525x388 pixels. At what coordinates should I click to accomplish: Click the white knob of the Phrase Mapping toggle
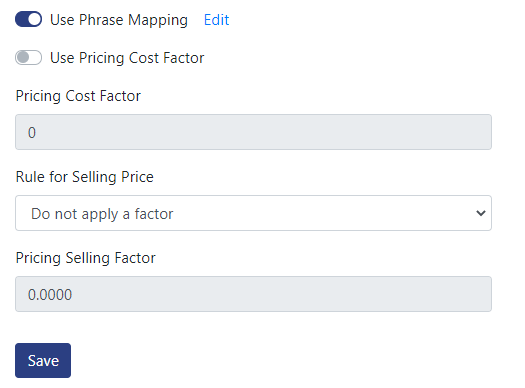coord(34,19)
